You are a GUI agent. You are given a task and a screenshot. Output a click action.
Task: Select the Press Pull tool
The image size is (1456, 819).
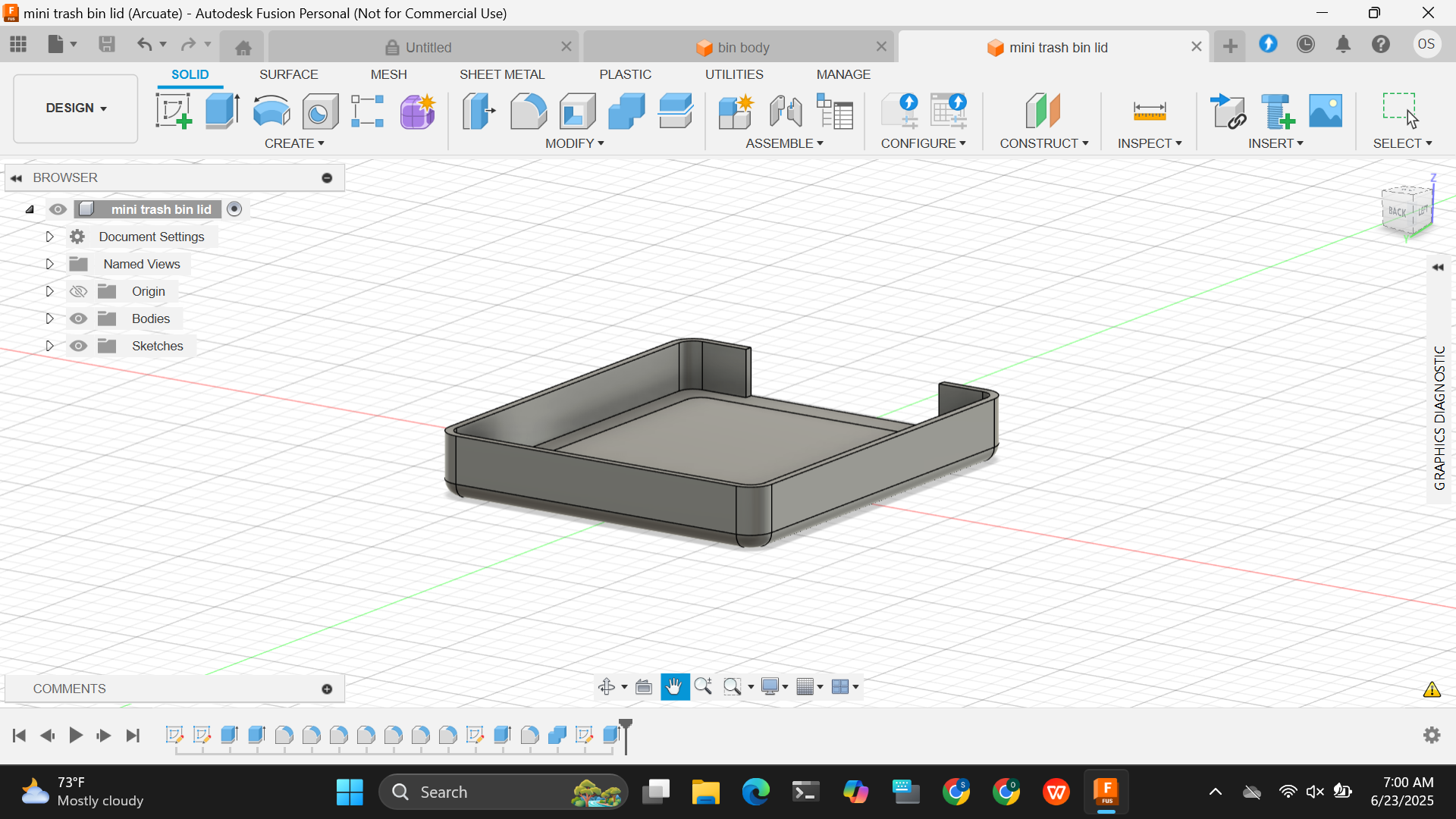point(479,111)
